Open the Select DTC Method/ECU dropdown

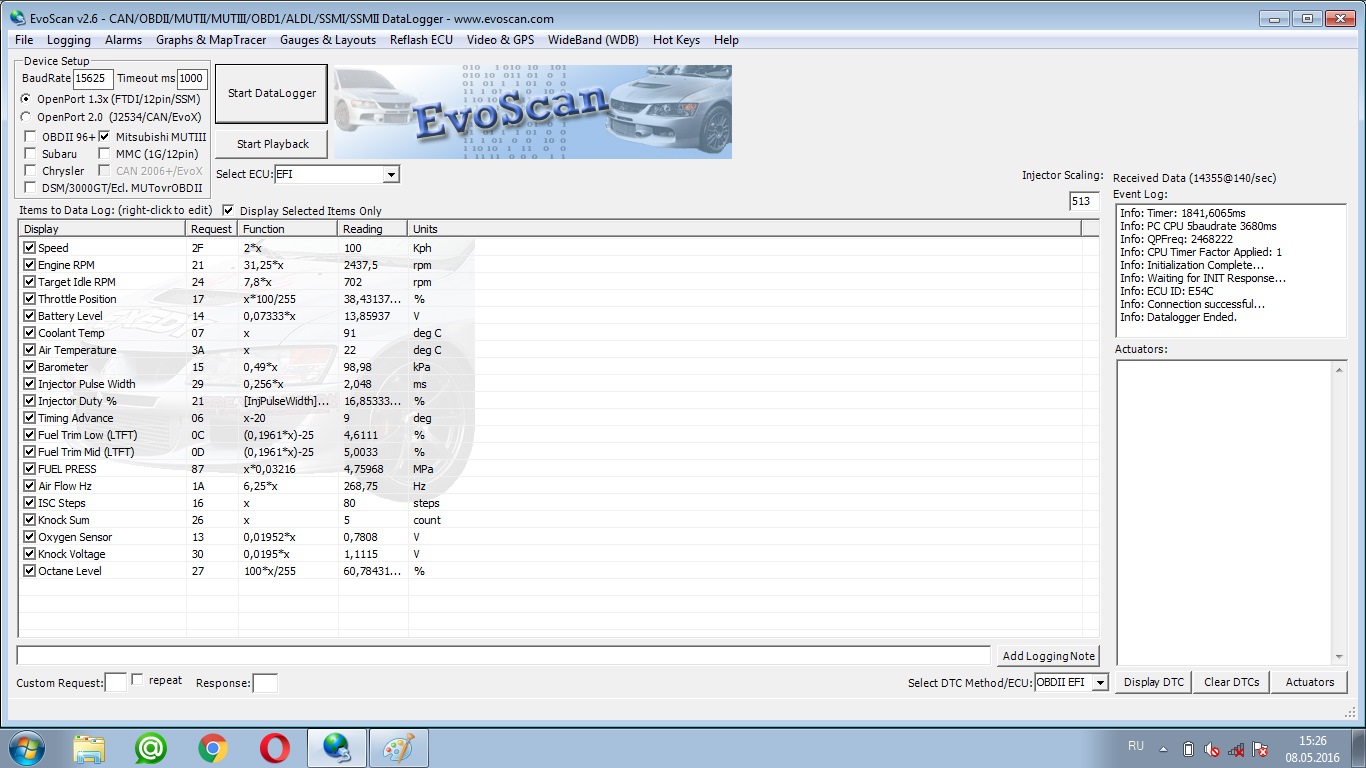coord(1100,682)
